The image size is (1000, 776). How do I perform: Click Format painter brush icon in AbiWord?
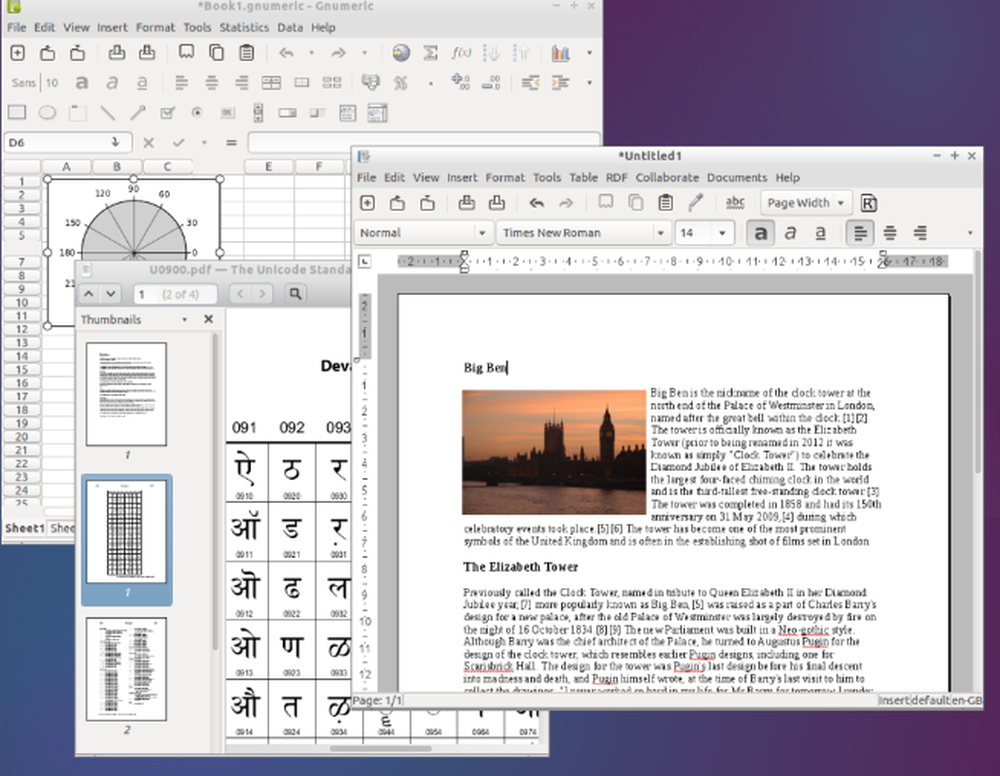tap(696, 203)
